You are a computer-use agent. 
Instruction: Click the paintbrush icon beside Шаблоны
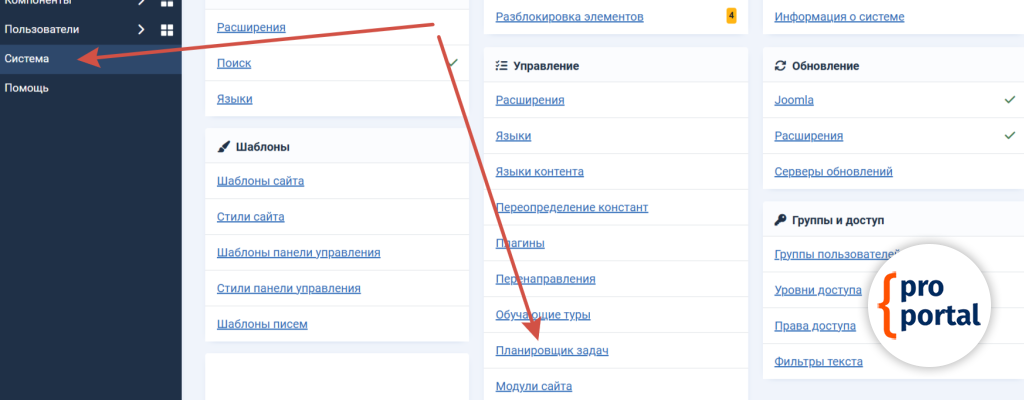click(x=223, y=146)
